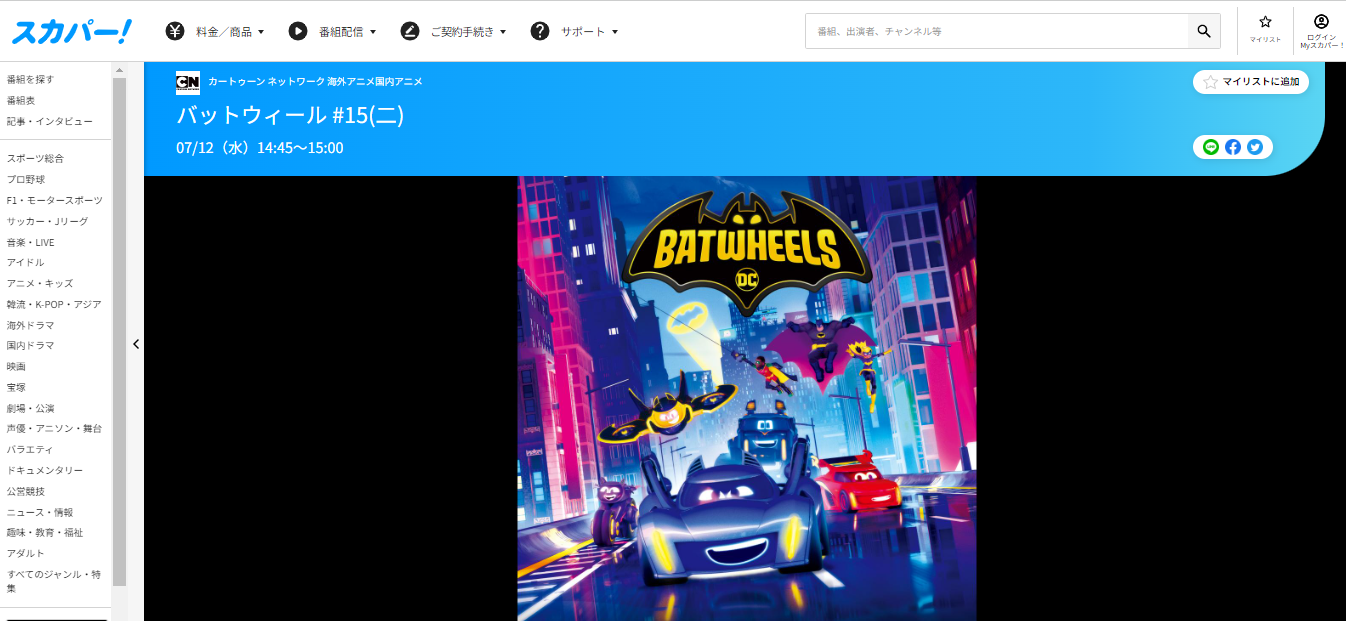Open マイリスト star icon in header
Viewport: 1346px width, 621px height.
tap(1265, 28)
